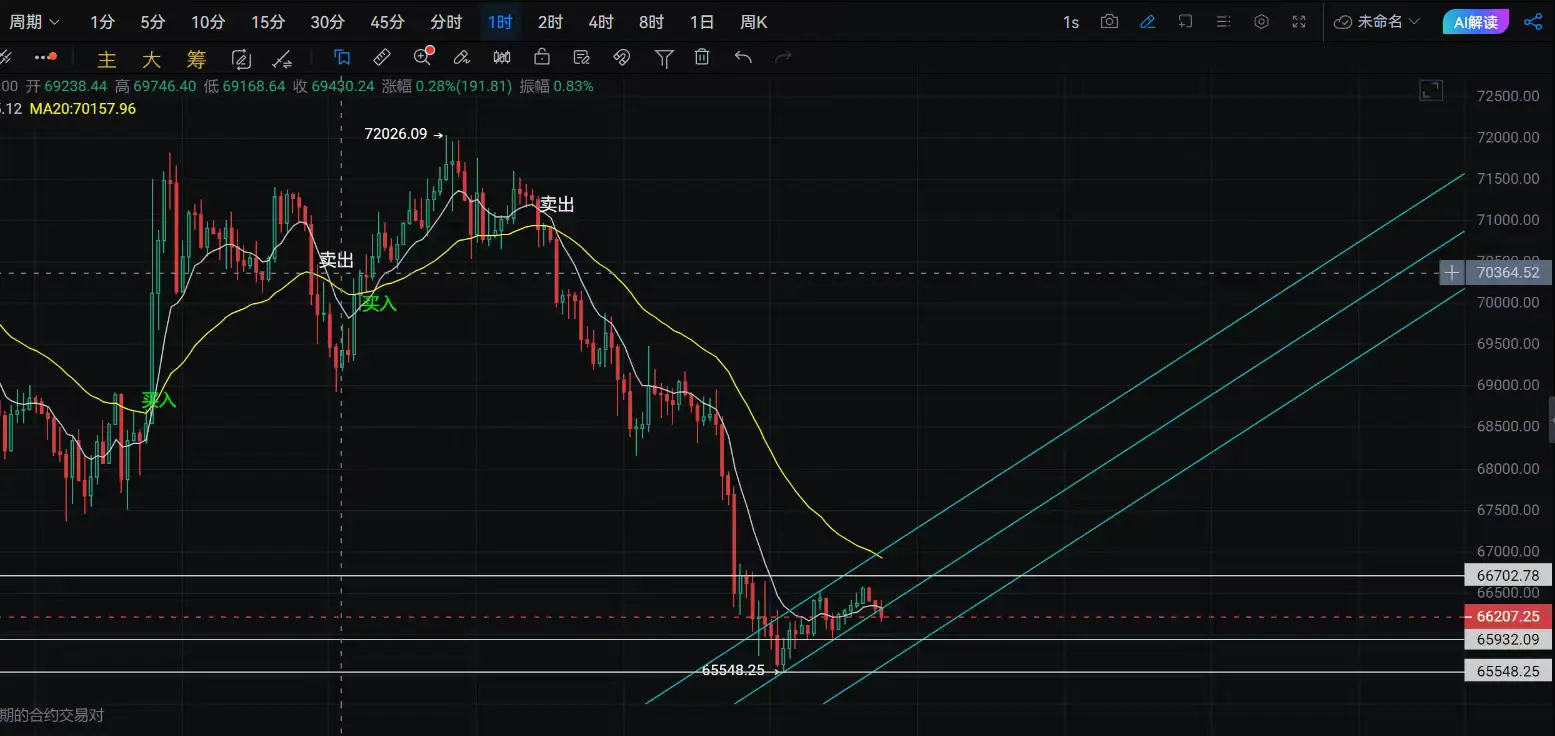Share the chart using share icon
1555x736 pixels.
tap(1532, 22)
